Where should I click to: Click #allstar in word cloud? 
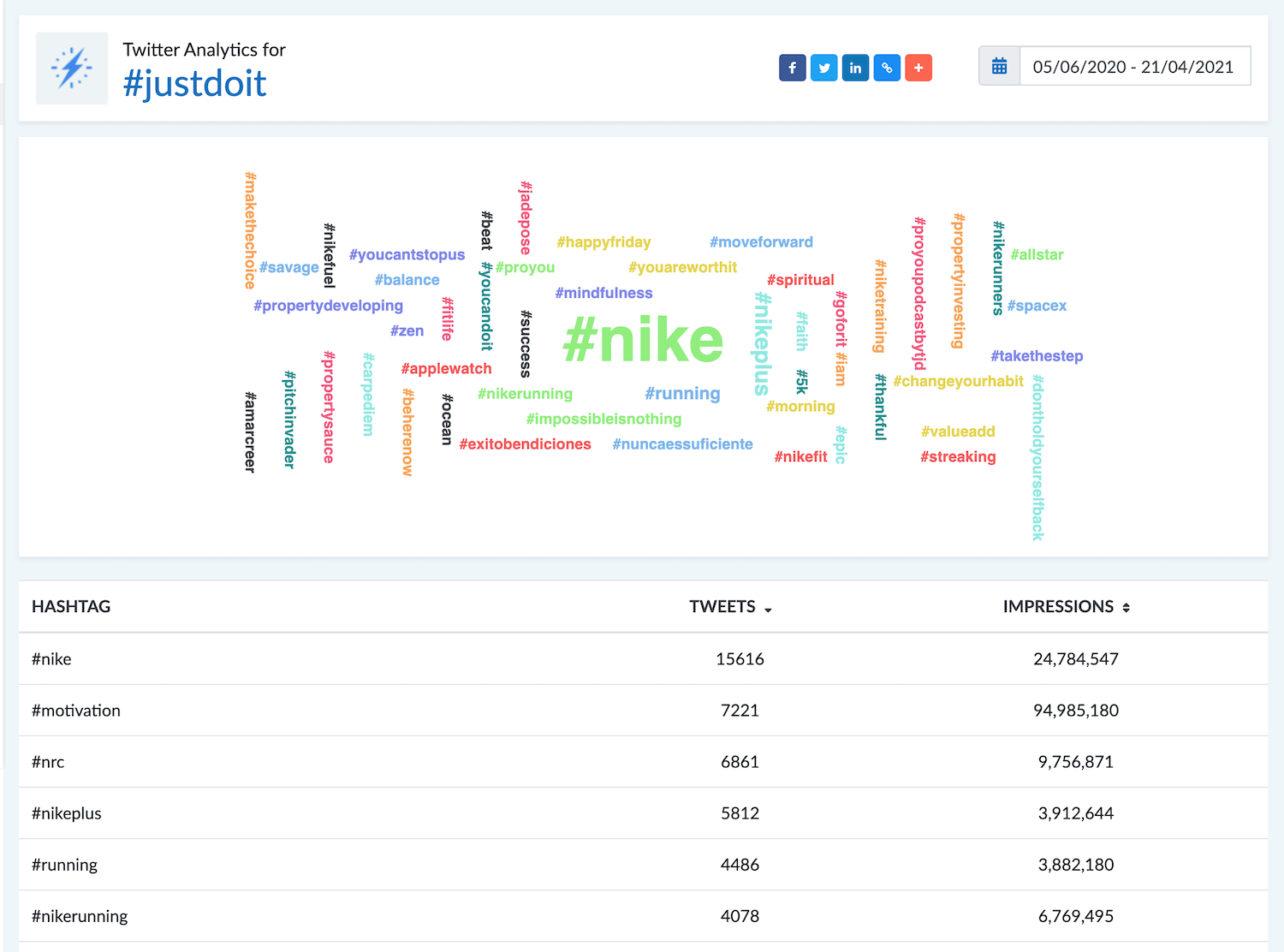tap(1037, 255)
